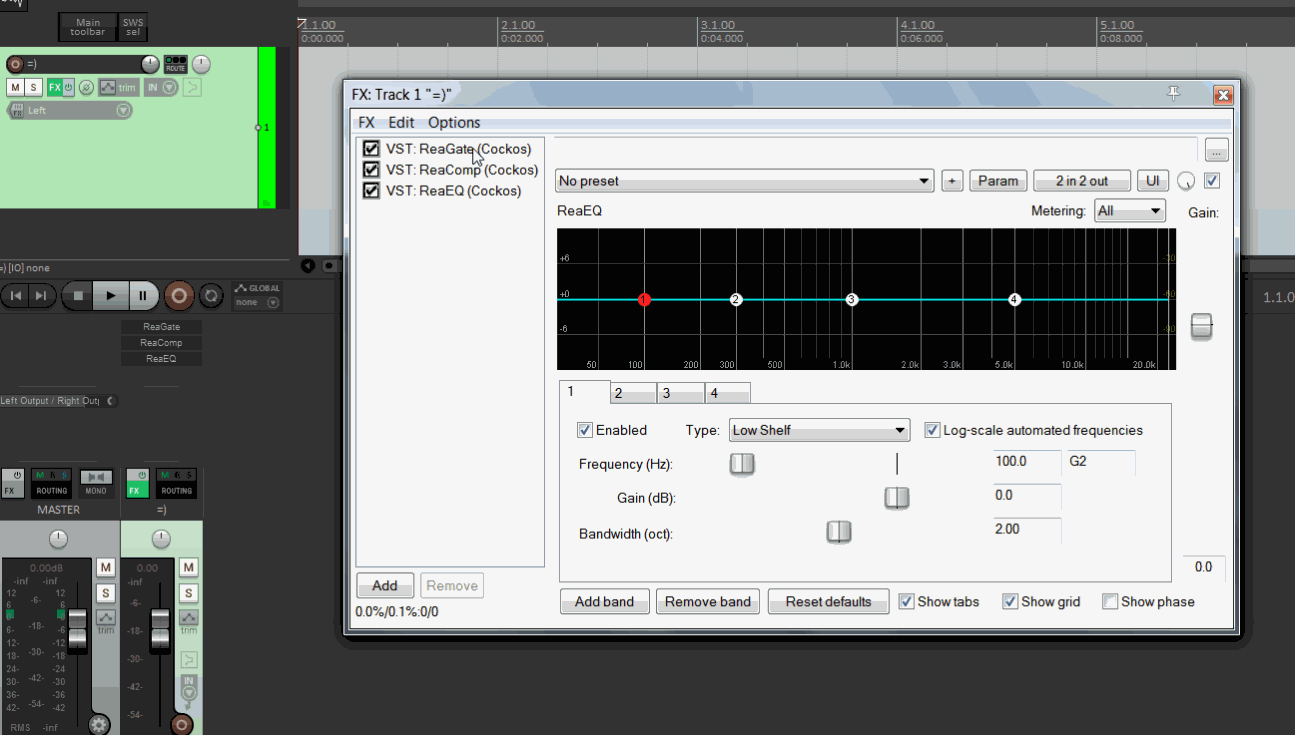Toggle FX bypass power icon on track panel
Image resolution: width=1295 pixels, height=735 pixels.
pyautogui.click(x=68, y=88)
